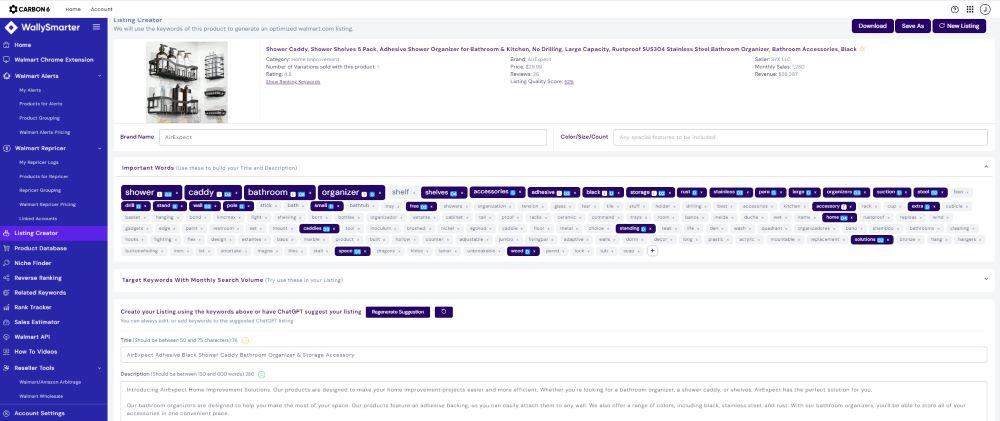
Task: Click the Walmart Chrome Extension icon
Action: pos(6,60)
